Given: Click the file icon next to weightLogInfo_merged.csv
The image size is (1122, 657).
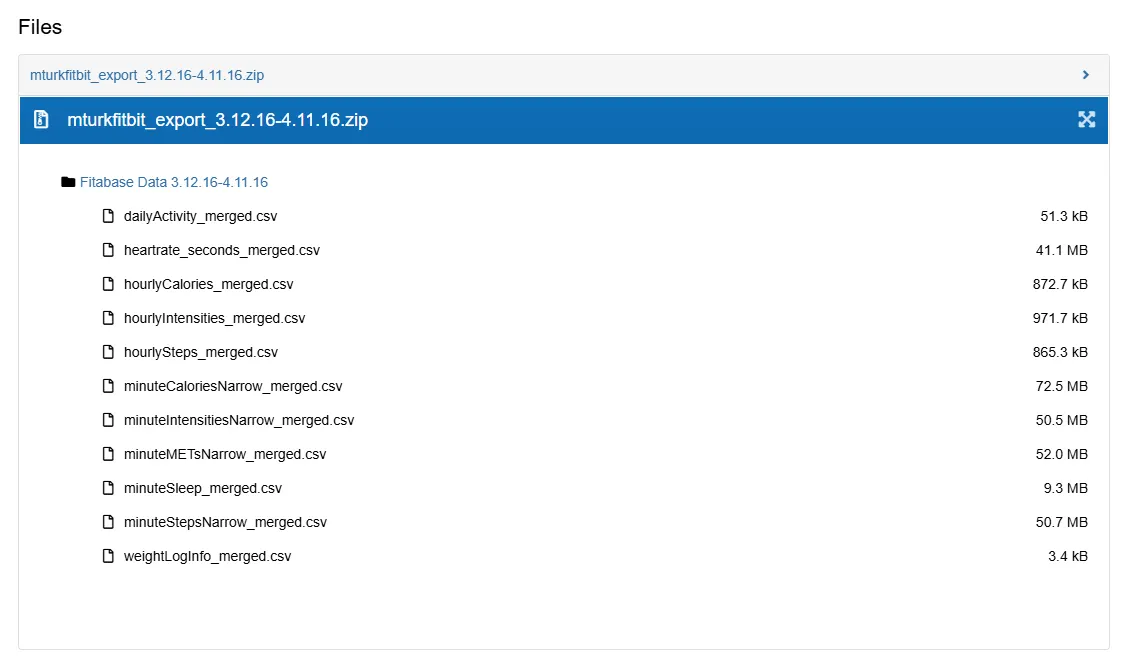Looking at the screenshot, I should 108,556.
